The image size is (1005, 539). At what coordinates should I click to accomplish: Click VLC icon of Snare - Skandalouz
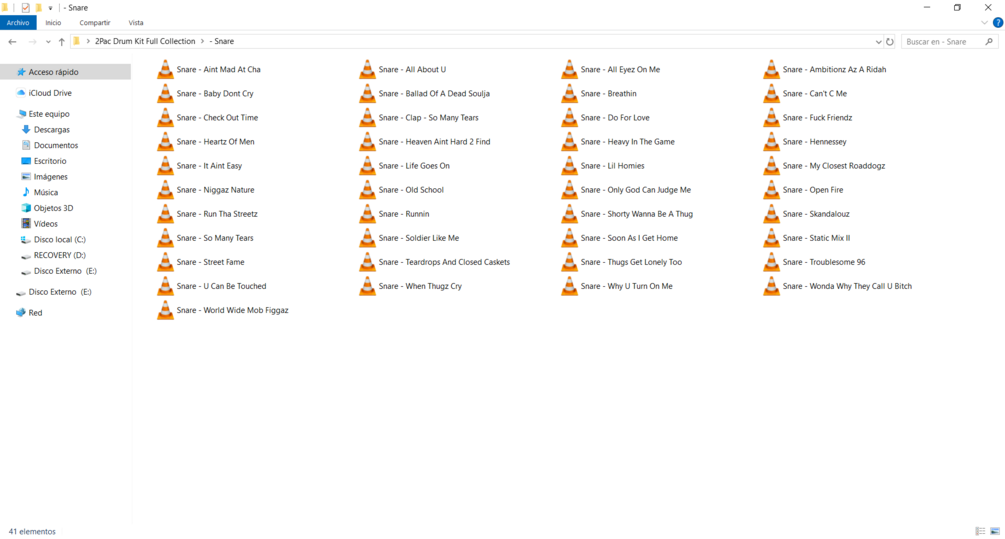click(771, 214)
